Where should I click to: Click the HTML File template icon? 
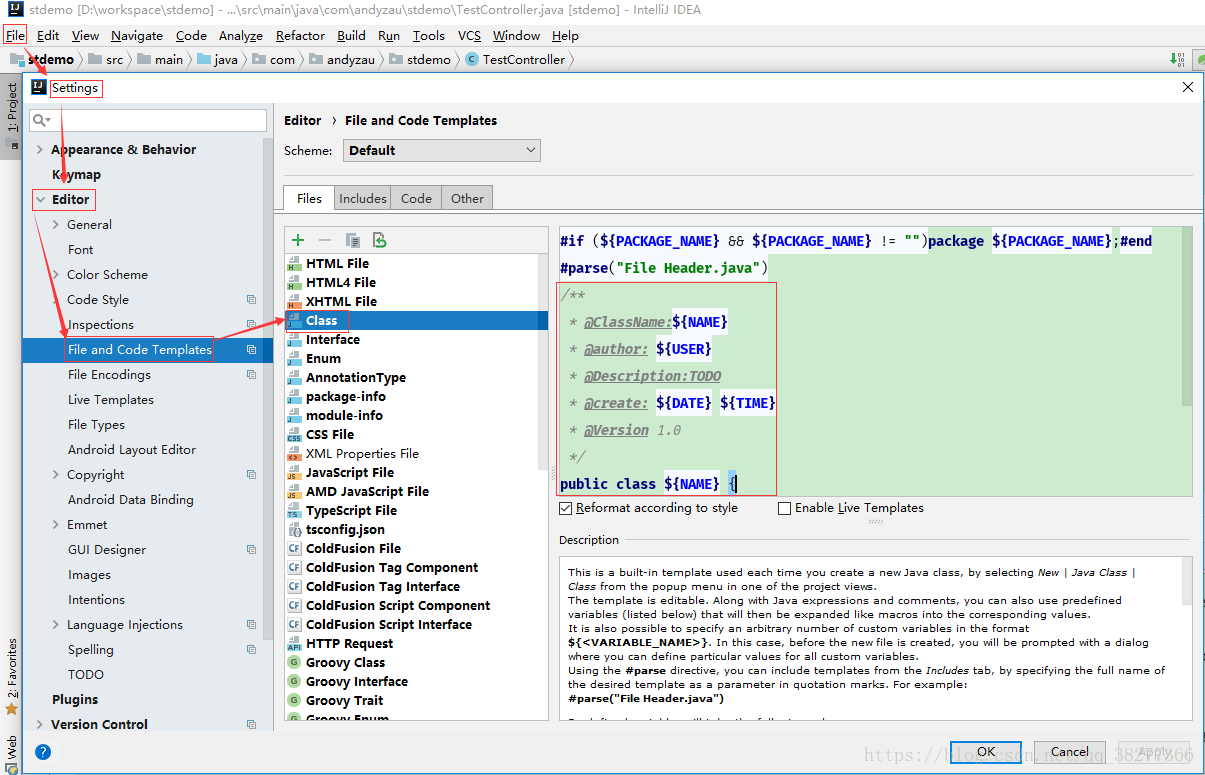(x=294, y=264)
